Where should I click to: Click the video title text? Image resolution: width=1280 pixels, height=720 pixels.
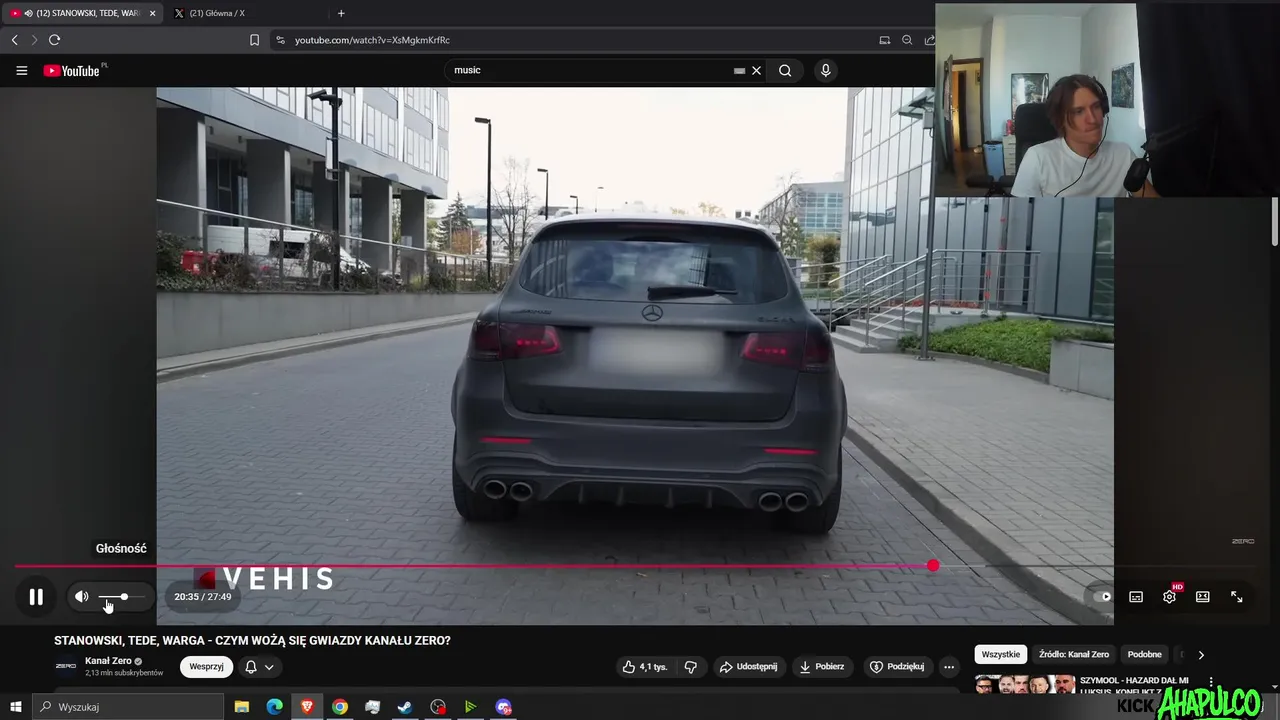pyautogui.click(x=252, y=640)
